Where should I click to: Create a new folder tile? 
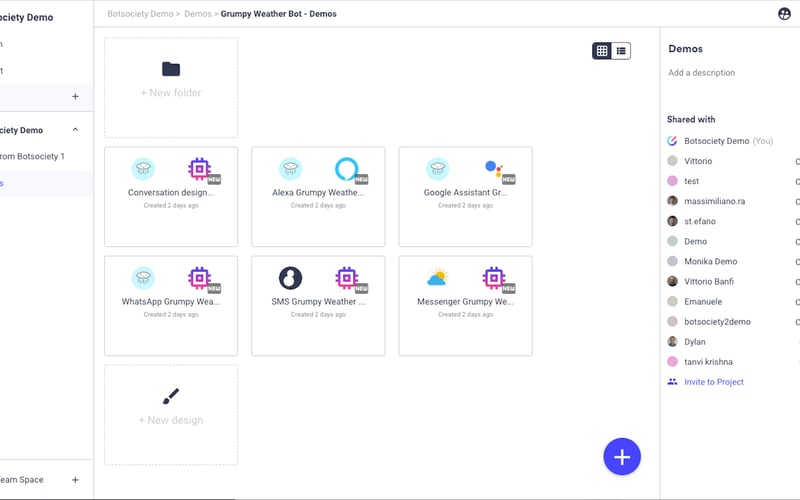[171, 87]
